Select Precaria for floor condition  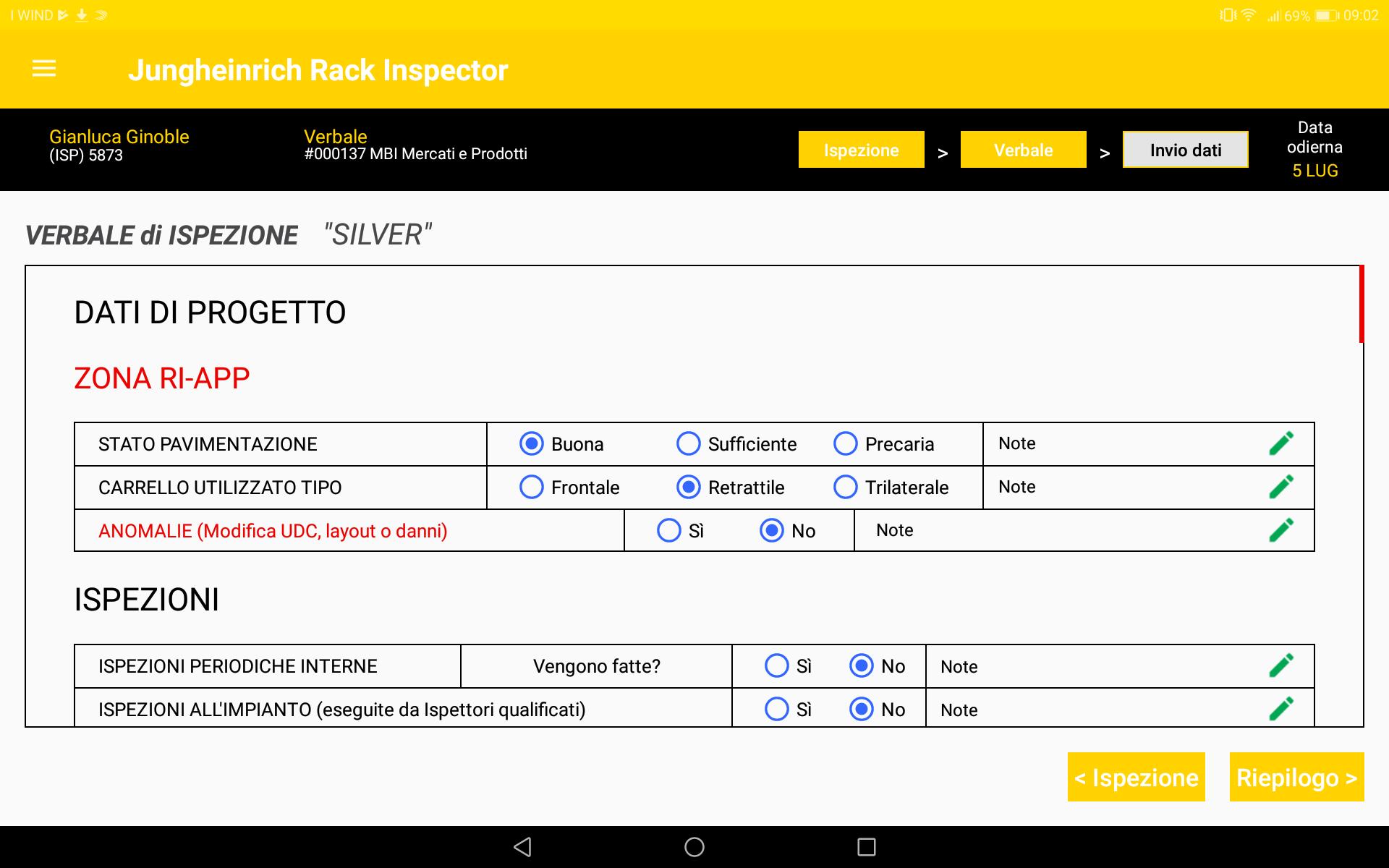(845, 443)
